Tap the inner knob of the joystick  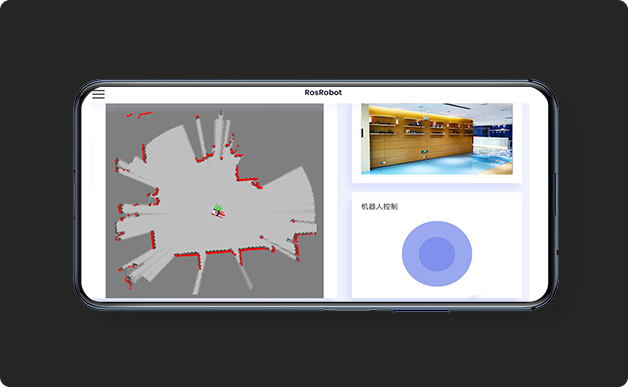point(437,254)
